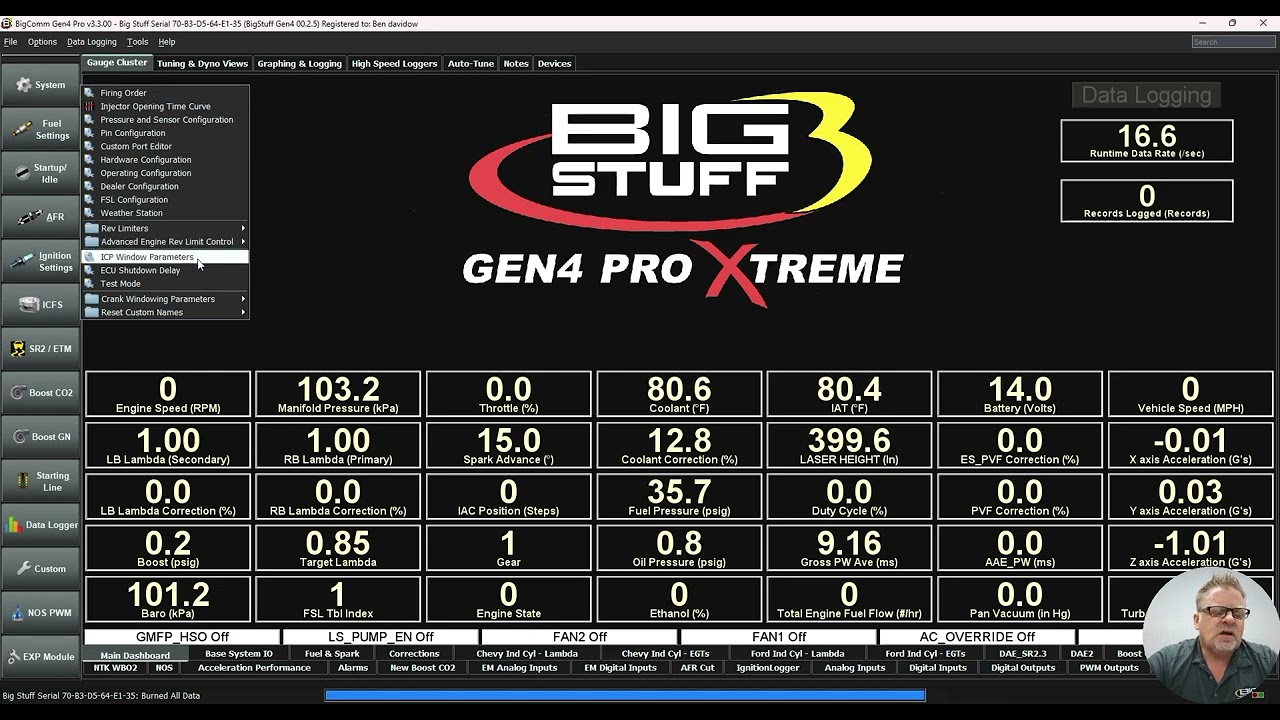
Task: Open the PWM Outputs dashboard tab
Action: (1109, 668)
